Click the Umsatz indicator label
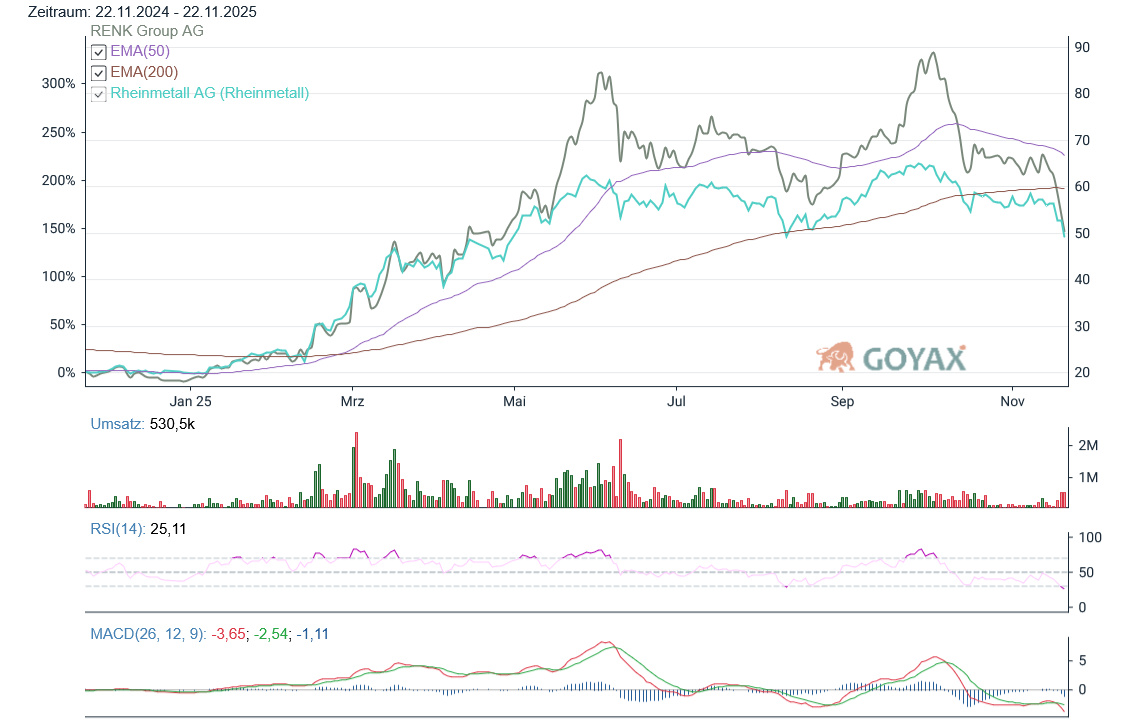1140x722 pixels. click(115, 425)
